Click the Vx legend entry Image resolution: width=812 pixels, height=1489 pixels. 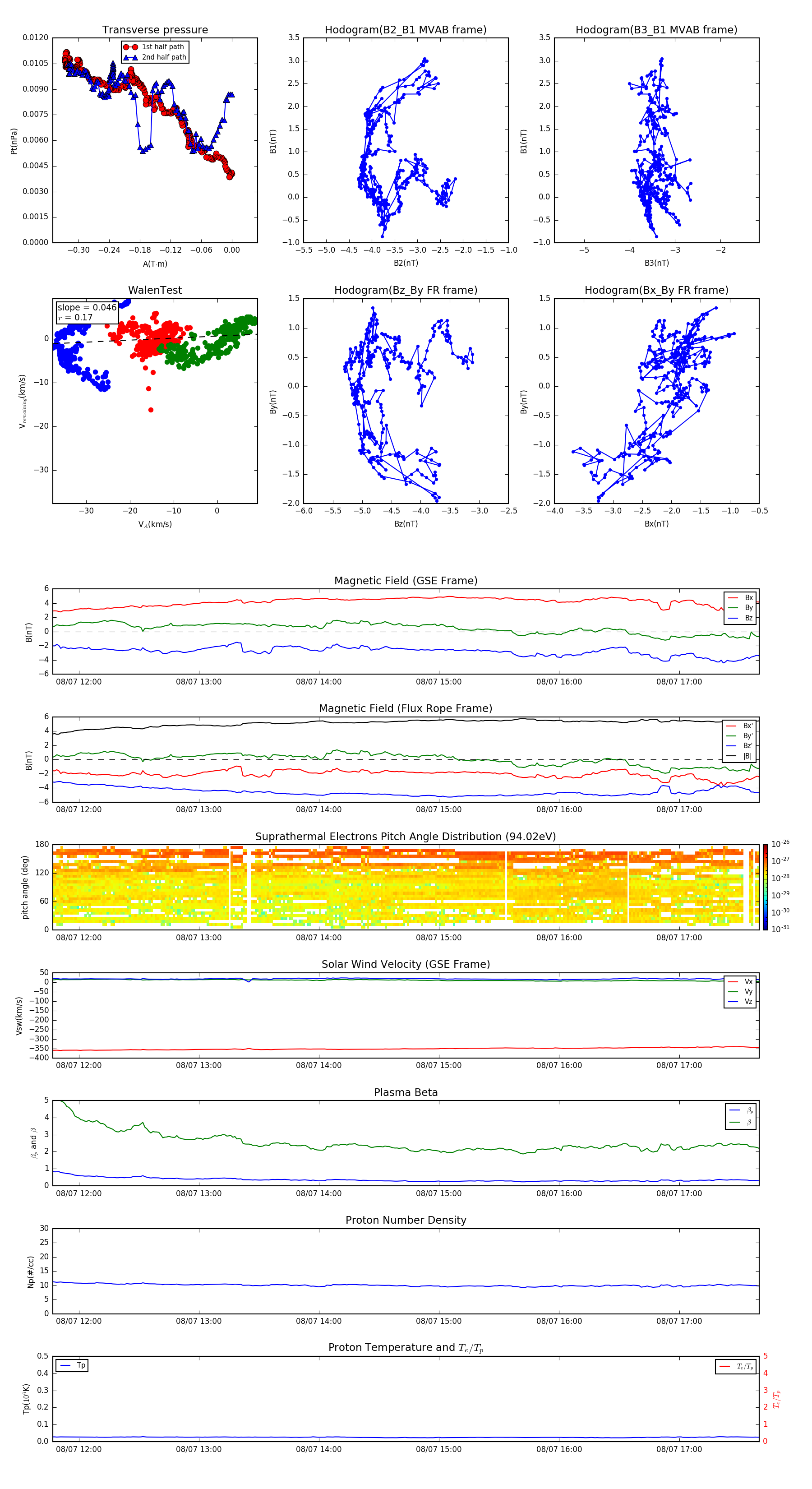[741, 981]
